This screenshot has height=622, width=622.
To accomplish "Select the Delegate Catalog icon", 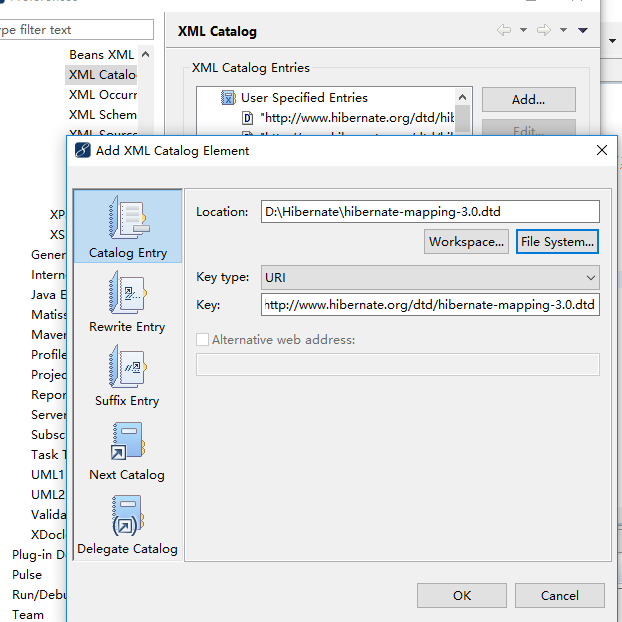I will [128, 515].
